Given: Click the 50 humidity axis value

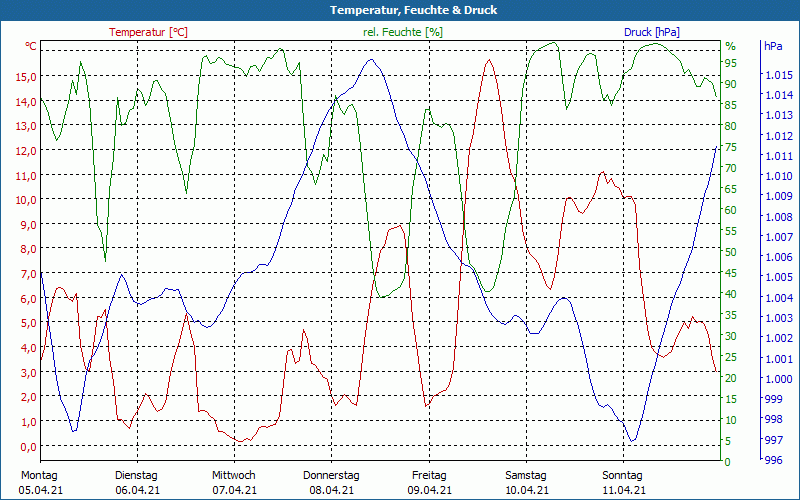Looking at the screenshot, I should click(730, 252).
